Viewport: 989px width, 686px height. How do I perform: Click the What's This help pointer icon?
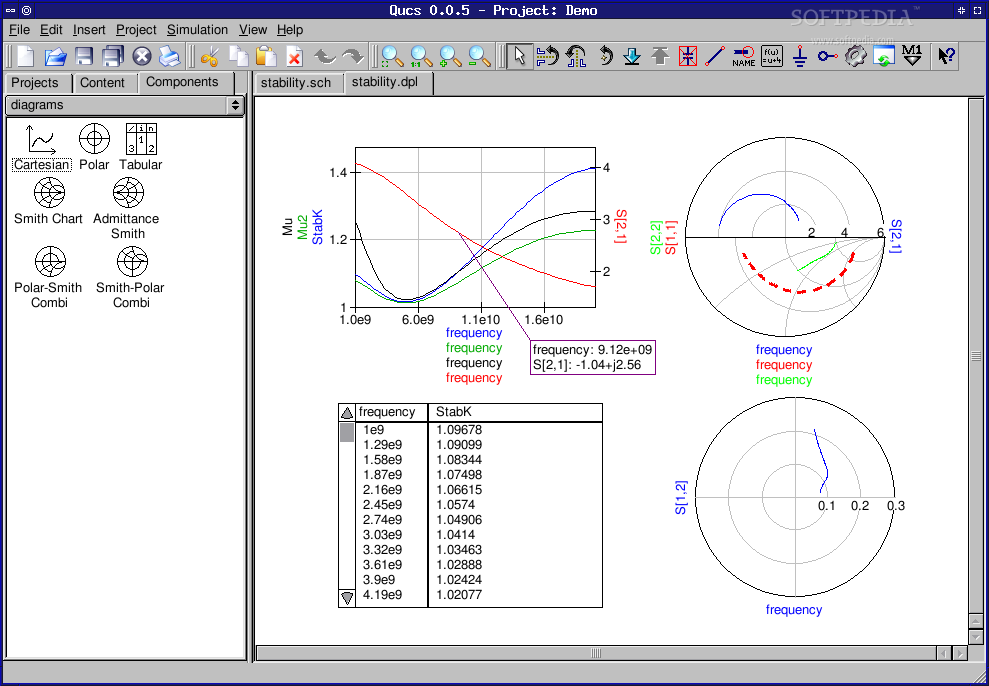(x=946, y=56)
